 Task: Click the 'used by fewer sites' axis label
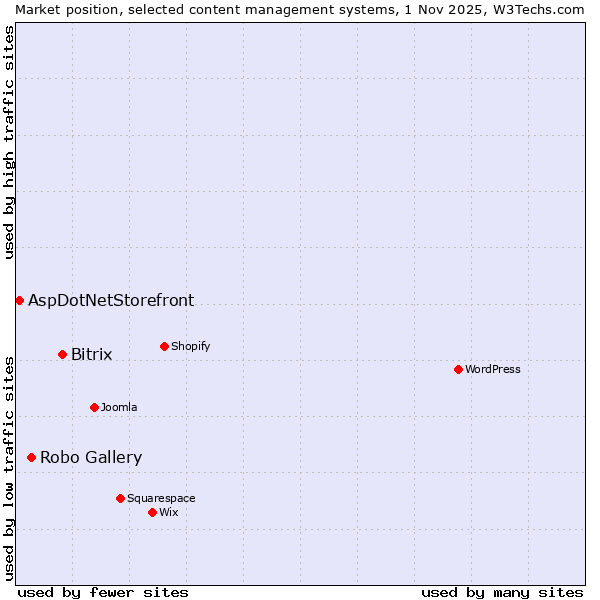point(103,592)
